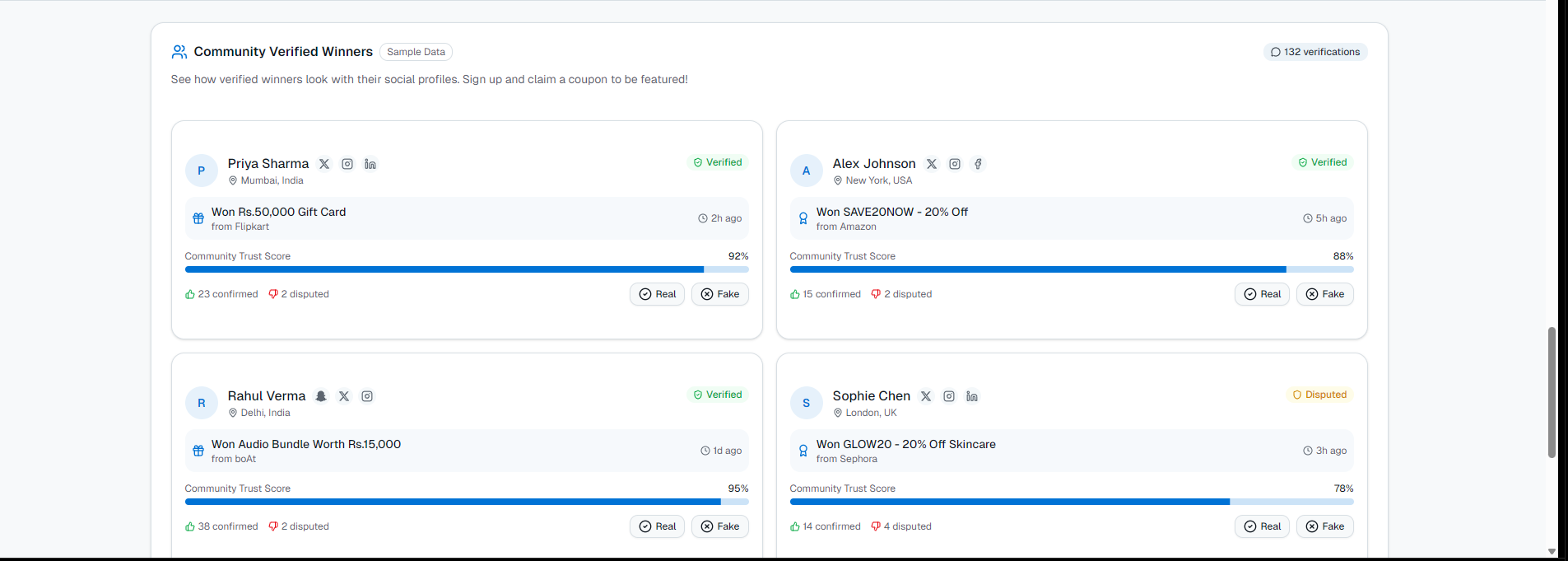1568x561 pixels.
Task: Open Rahul Verma's Snapchat icon
Action: [x=321, y=396]
